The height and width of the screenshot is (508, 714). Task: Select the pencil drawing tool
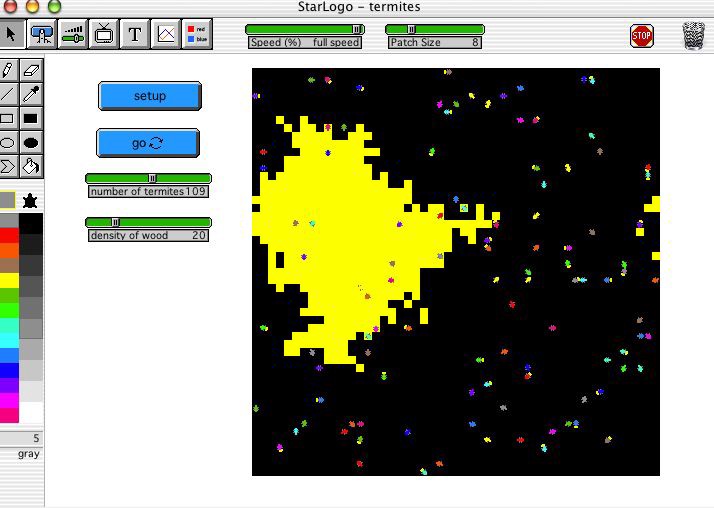click(x=8, y=71)
